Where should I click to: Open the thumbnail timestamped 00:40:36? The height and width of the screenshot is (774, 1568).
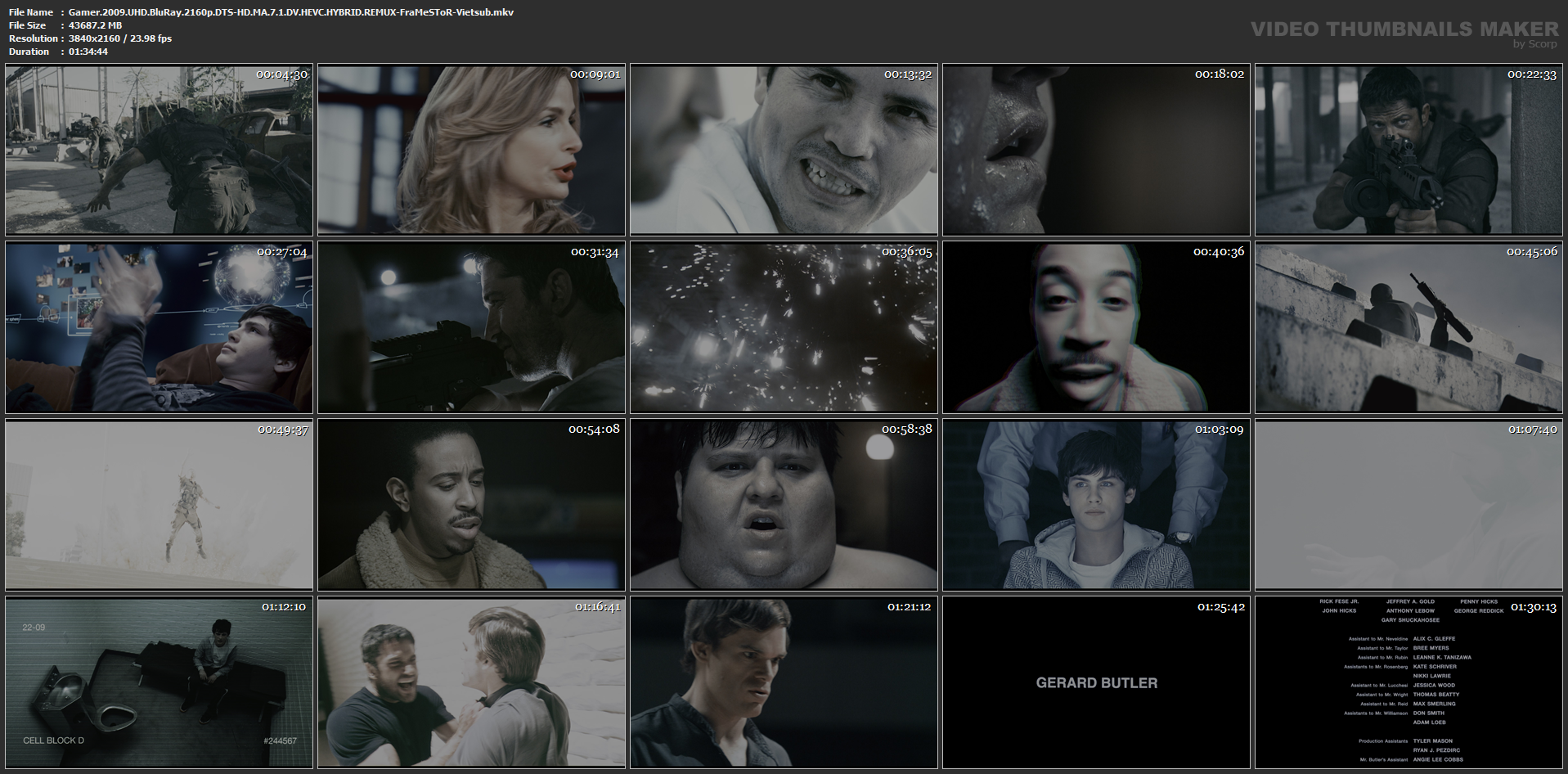1096,327
